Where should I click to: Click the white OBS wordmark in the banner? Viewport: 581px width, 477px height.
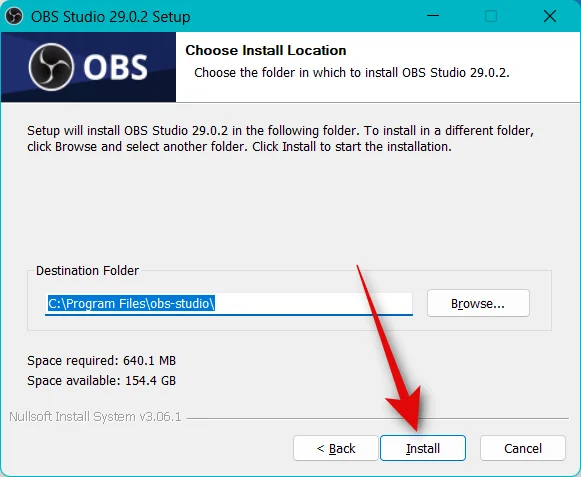click(116, 67)
